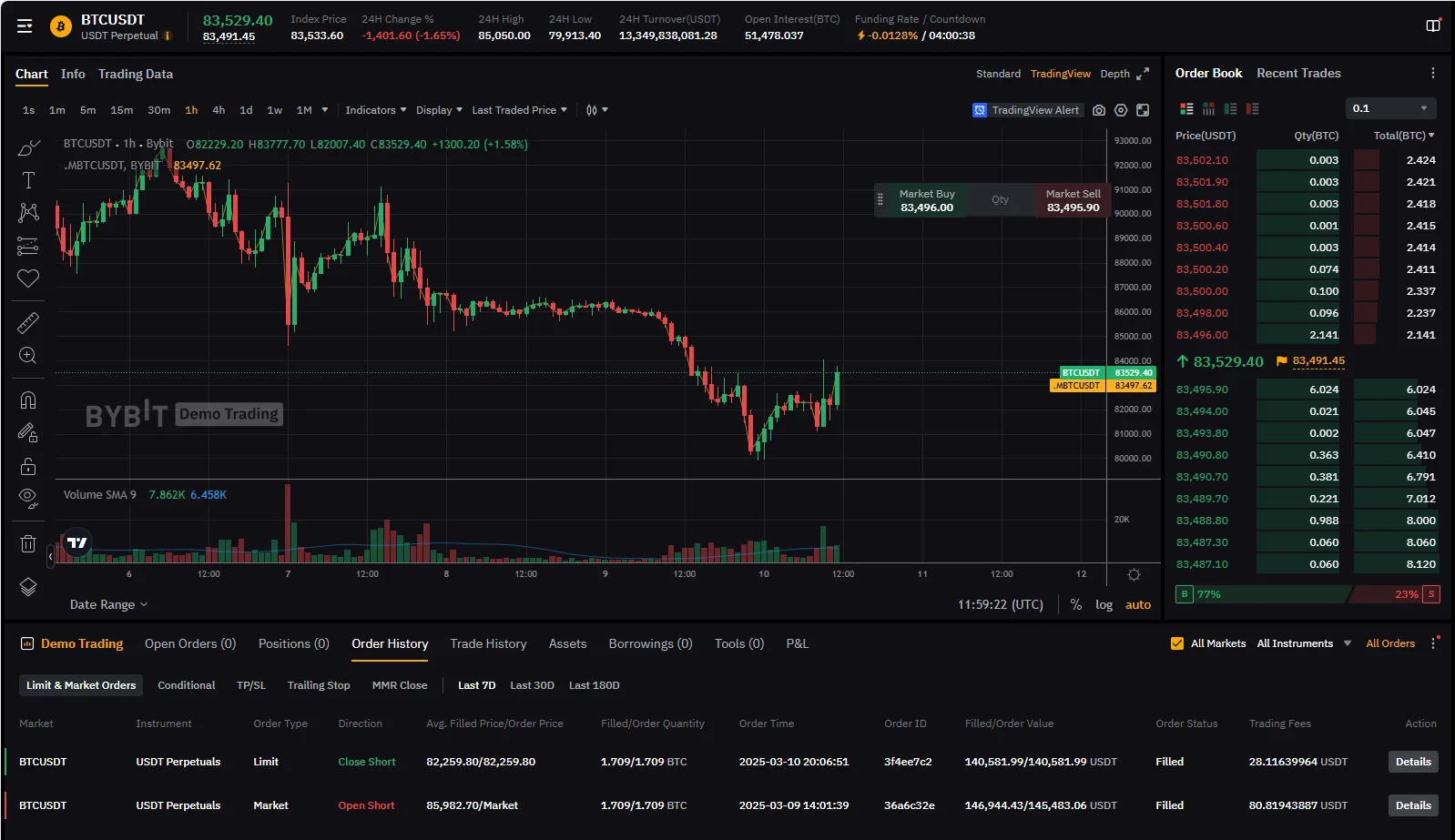Viewport: 1455px width, 840px height.
Task: Open order book more options menu
Action: [x=1432, y=73]
